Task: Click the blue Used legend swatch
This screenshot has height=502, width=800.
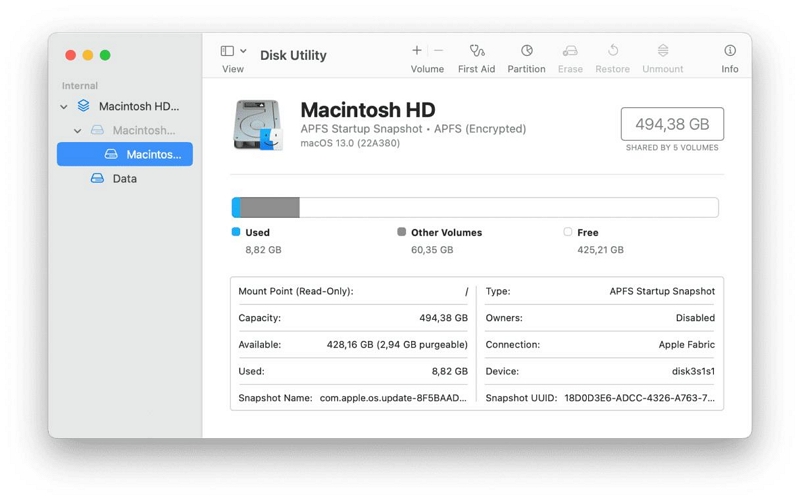Action: 236,232
